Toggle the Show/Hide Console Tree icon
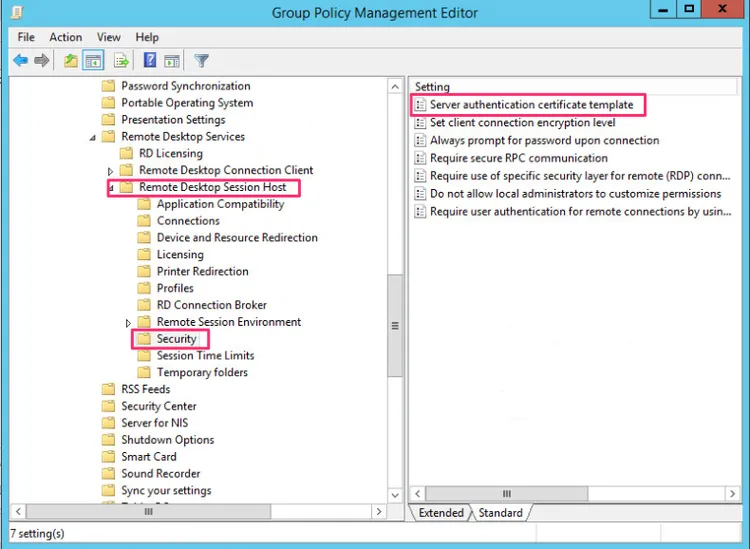Viewport: 750px width, 549px height. (x=93, y=61)
